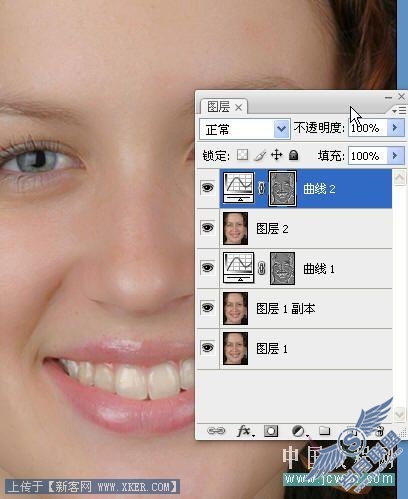Hide the 曲线 2 layer
408x499 pixels.
point(208,188)
